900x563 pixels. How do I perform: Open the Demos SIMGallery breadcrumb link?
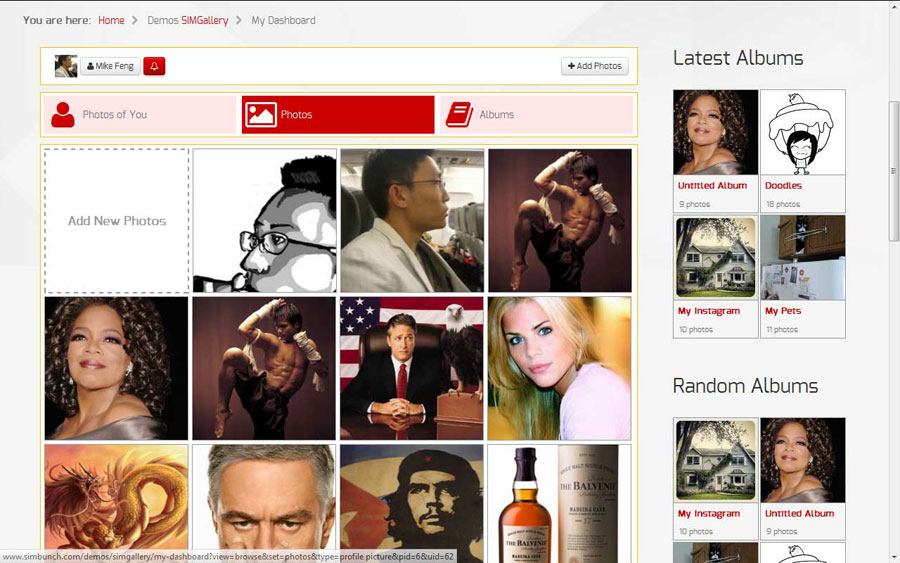click(188, 20)
